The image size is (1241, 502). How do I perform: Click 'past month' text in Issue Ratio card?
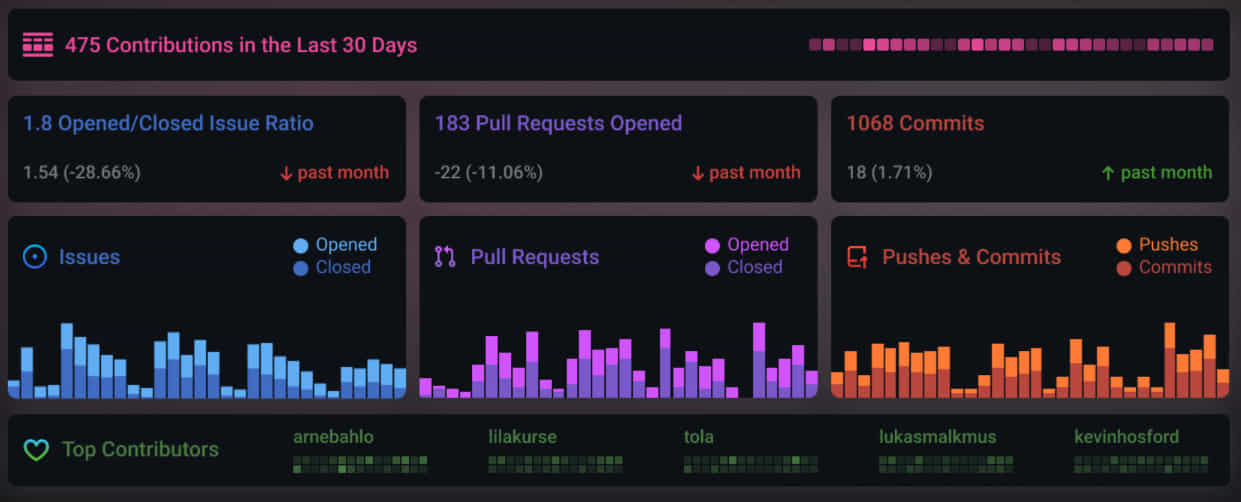[343, 173]
